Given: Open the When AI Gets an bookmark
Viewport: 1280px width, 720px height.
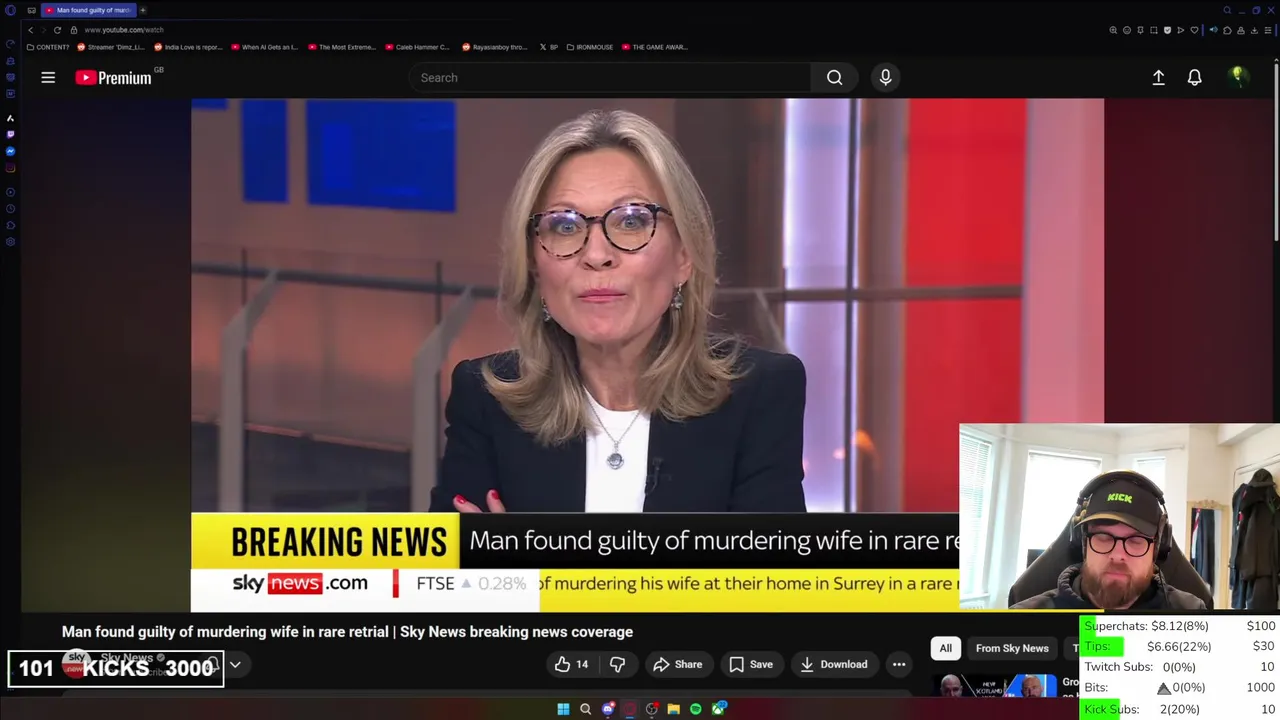Looking at the screenshot, I should pyautogui.click(x=264, y=47).
